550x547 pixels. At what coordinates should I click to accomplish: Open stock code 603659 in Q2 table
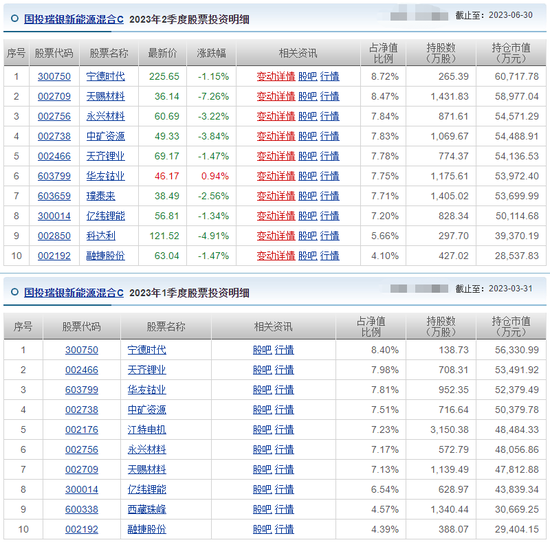(54, 196)
